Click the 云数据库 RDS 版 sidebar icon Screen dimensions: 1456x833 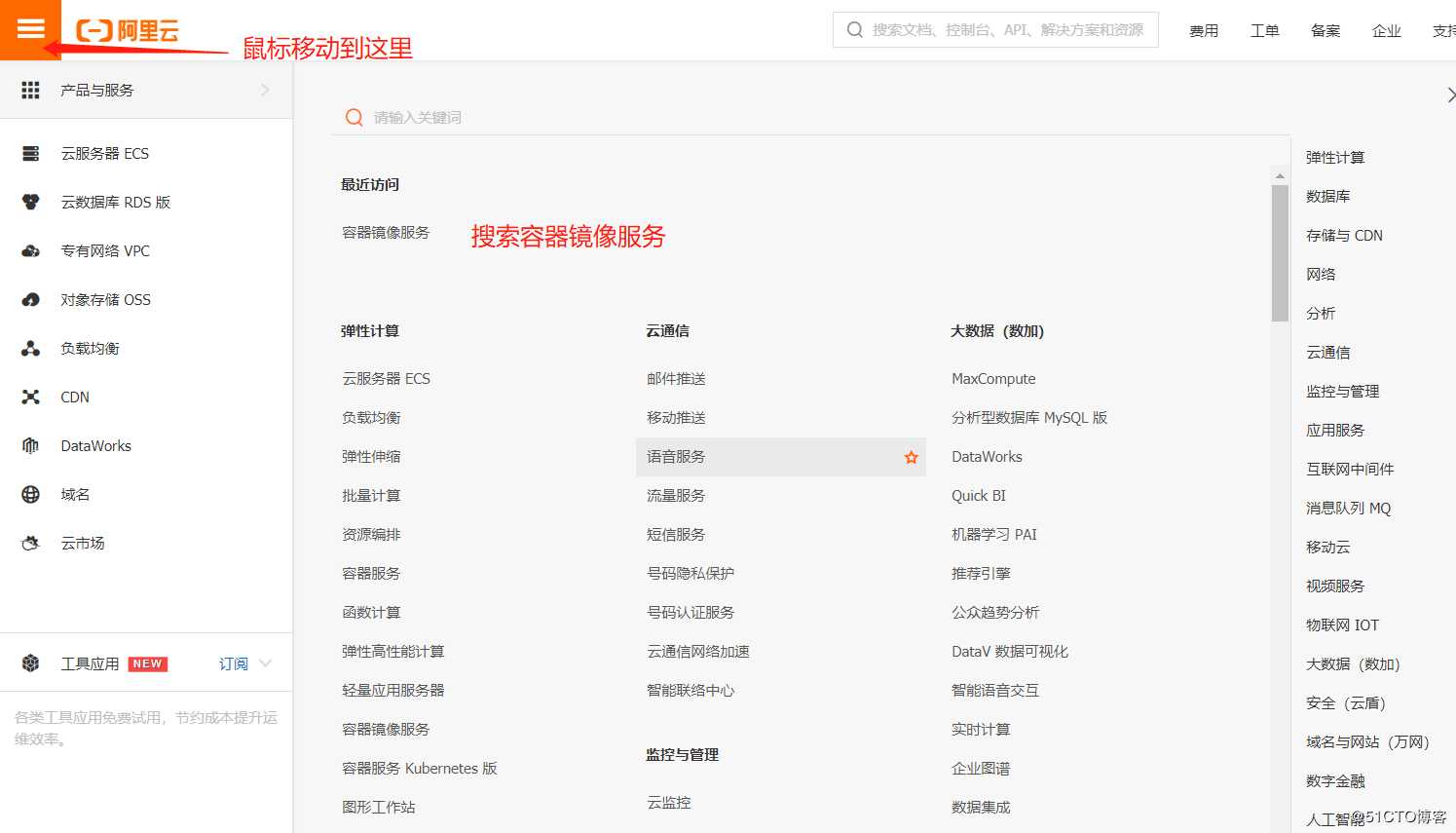[x=31, y=202]
